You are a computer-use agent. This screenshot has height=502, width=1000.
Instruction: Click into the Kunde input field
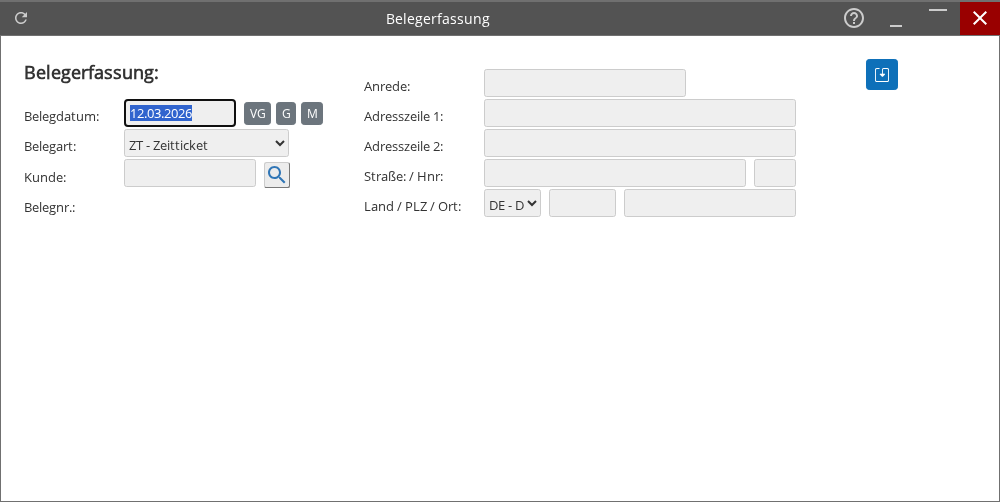190,174
